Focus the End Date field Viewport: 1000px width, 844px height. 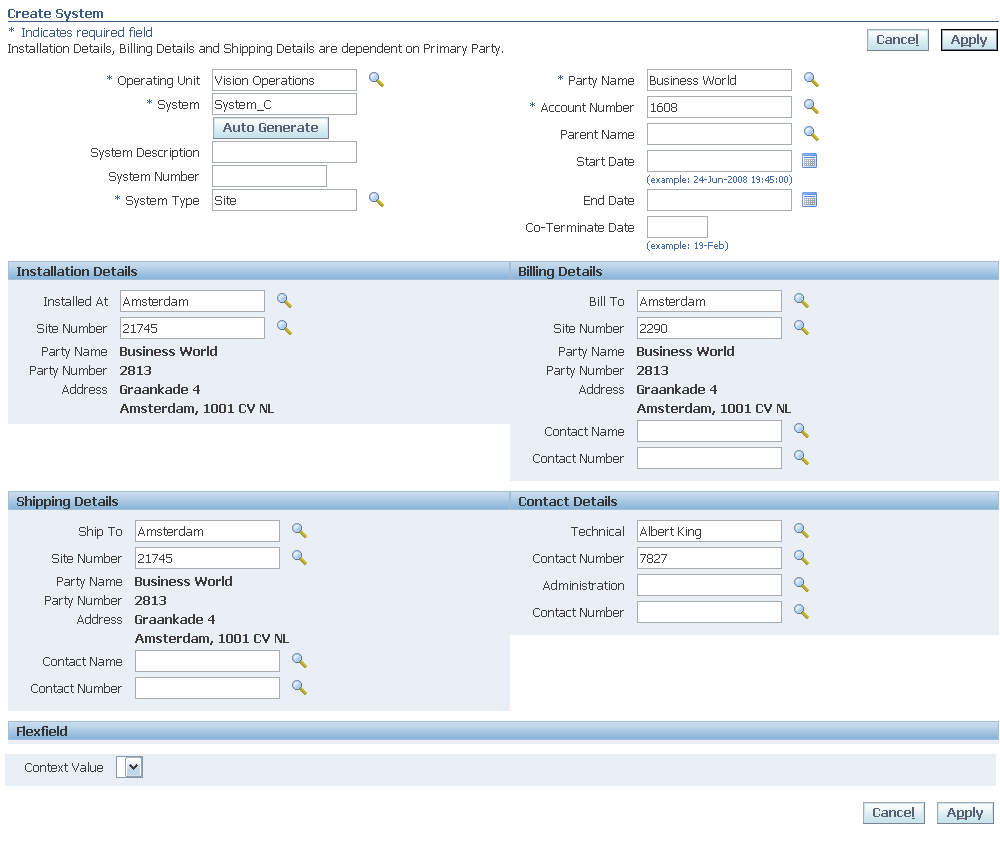(x=719, y=200)
